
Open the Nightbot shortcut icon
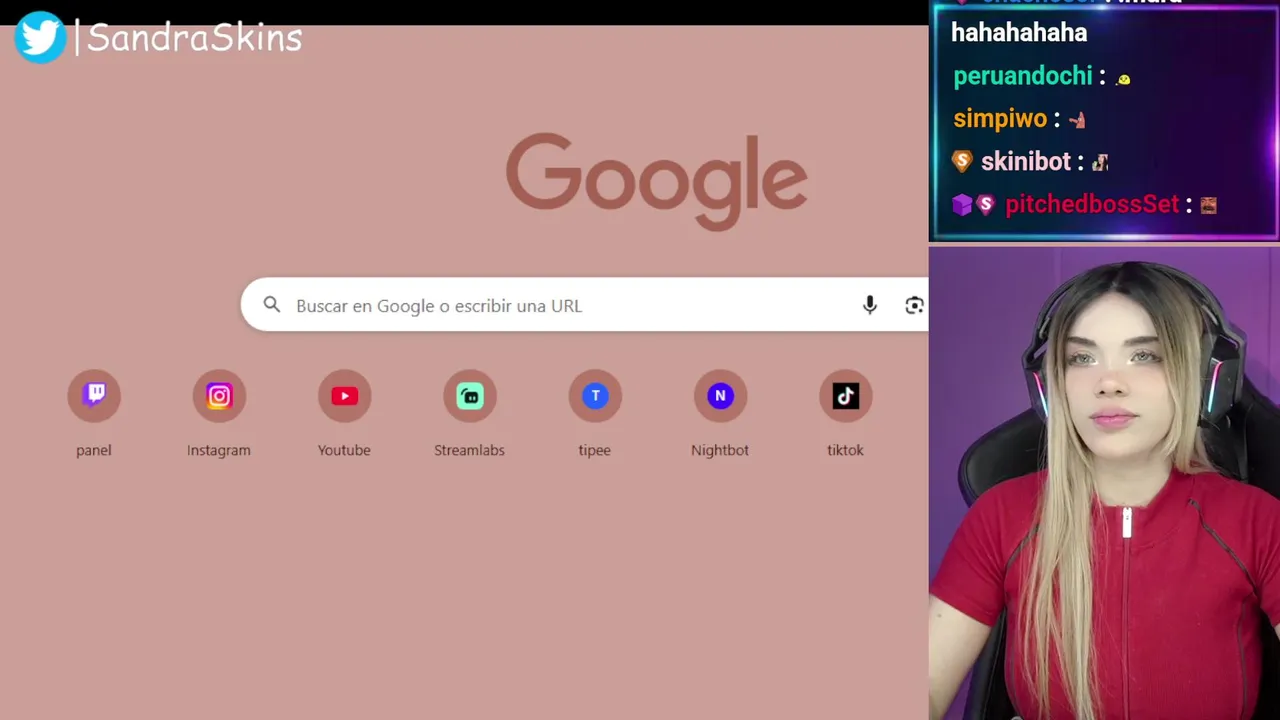(x=720, y=396)
